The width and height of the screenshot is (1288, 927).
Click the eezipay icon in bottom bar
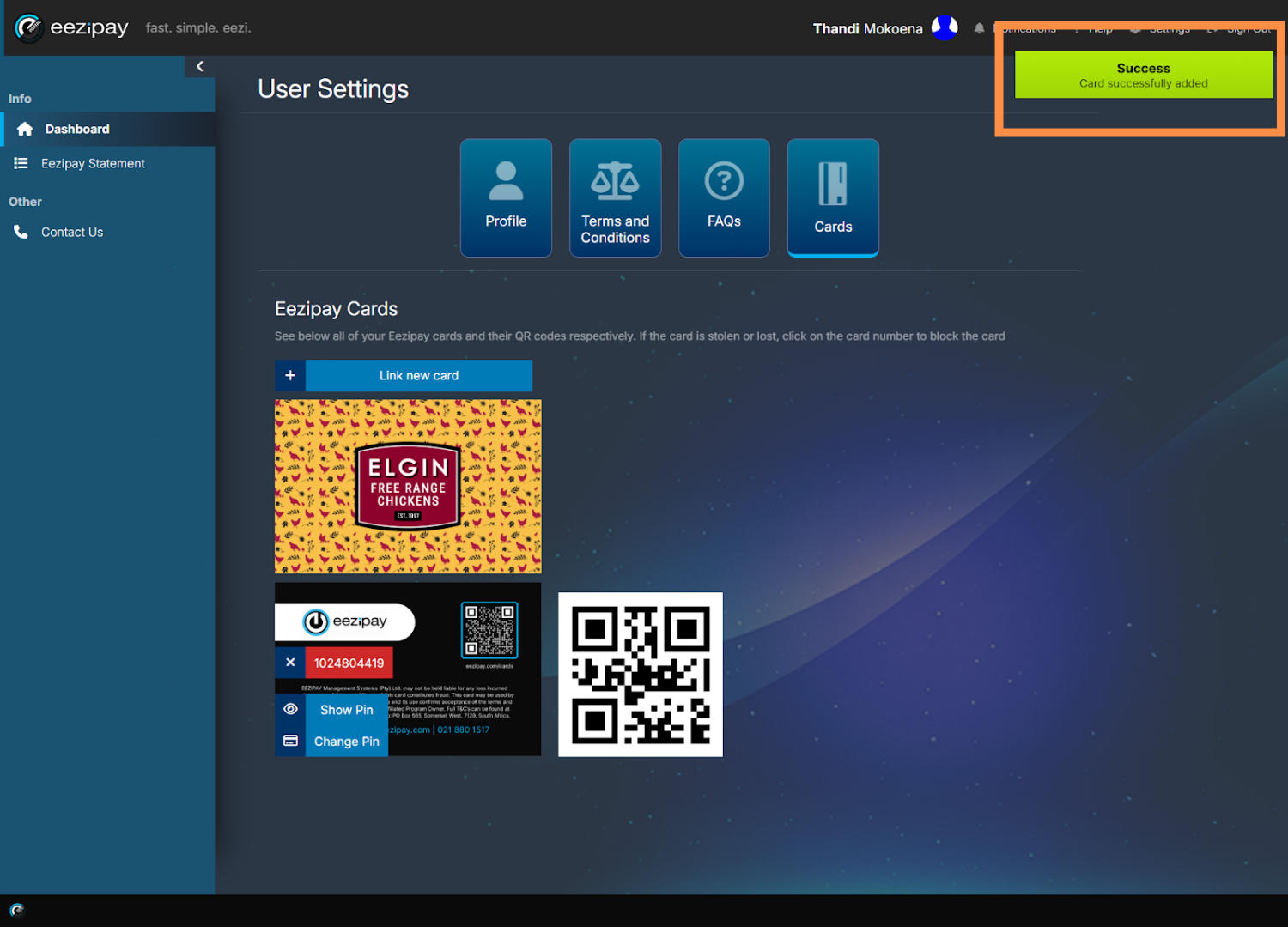pos(17,910)
